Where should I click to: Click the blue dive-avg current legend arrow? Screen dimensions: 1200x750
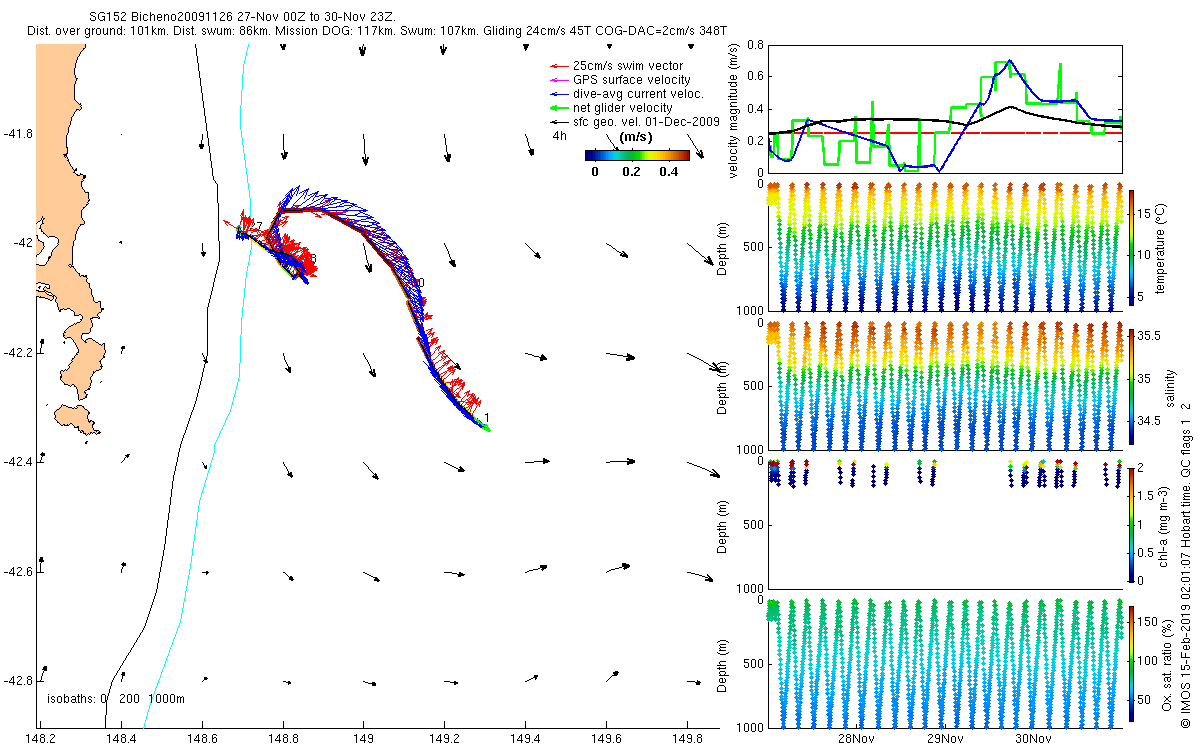click(558, 94)
